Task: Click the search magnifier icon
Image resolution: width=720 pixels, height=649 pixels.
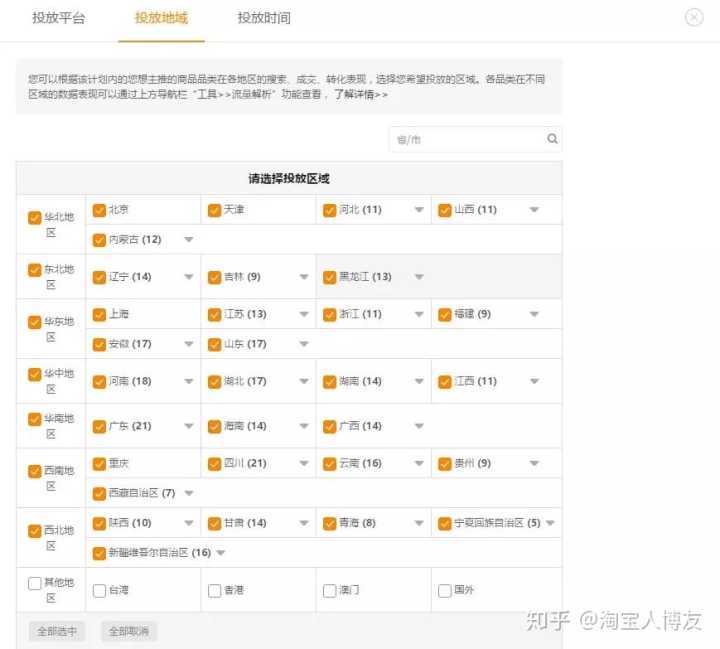Action: 552,139
